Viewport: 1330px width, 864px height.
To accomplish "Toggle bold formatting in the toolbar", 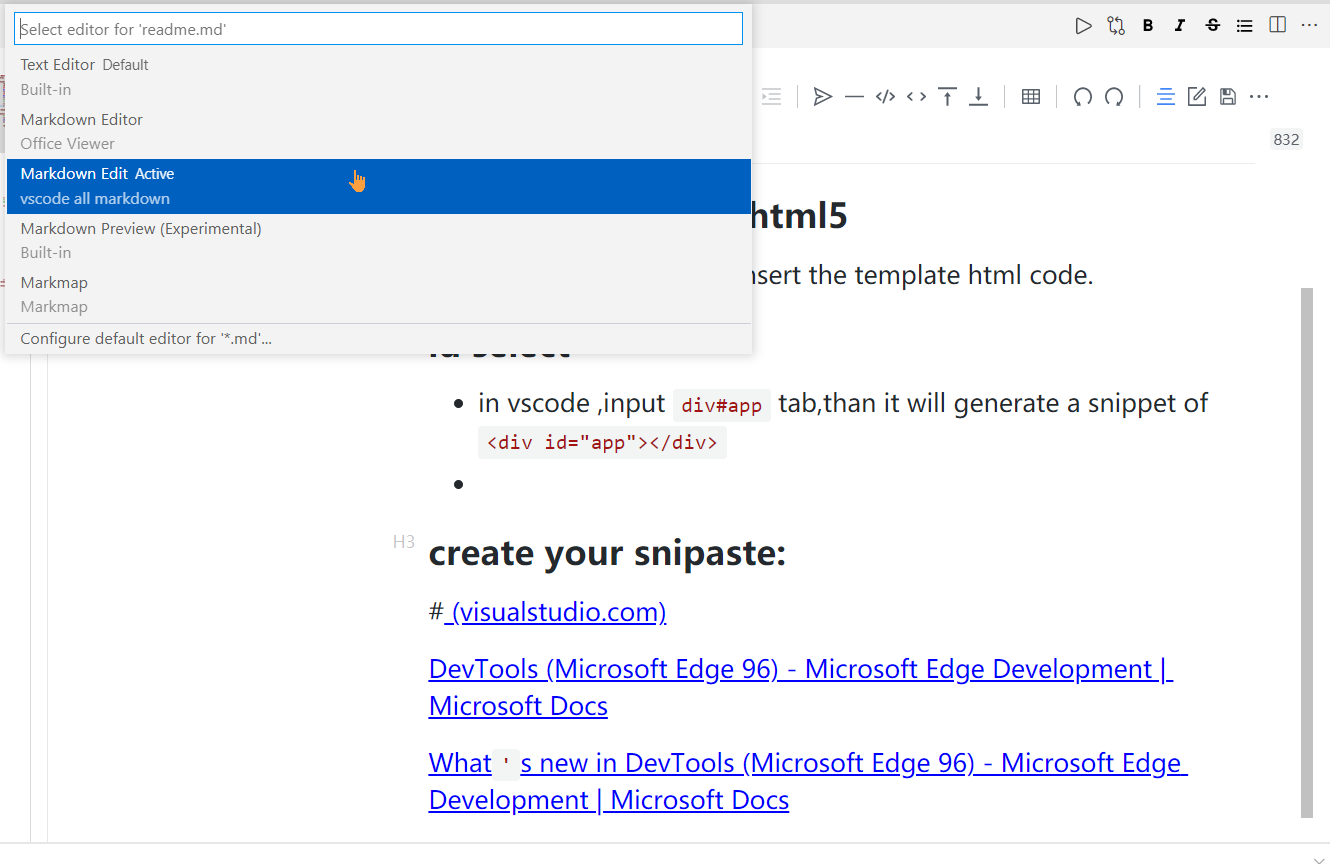I will [x=1148, y=25].
